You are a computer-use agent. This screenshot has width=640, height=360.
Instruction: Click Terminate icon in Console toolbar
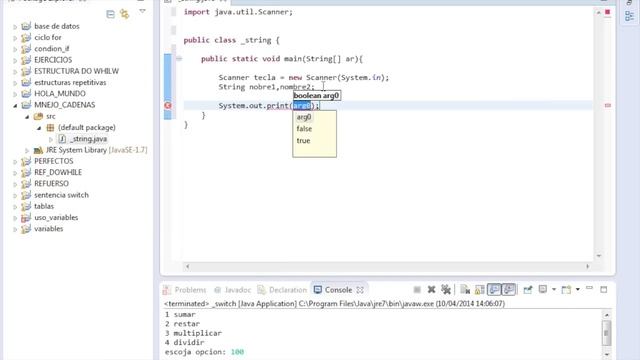point(417,290)
